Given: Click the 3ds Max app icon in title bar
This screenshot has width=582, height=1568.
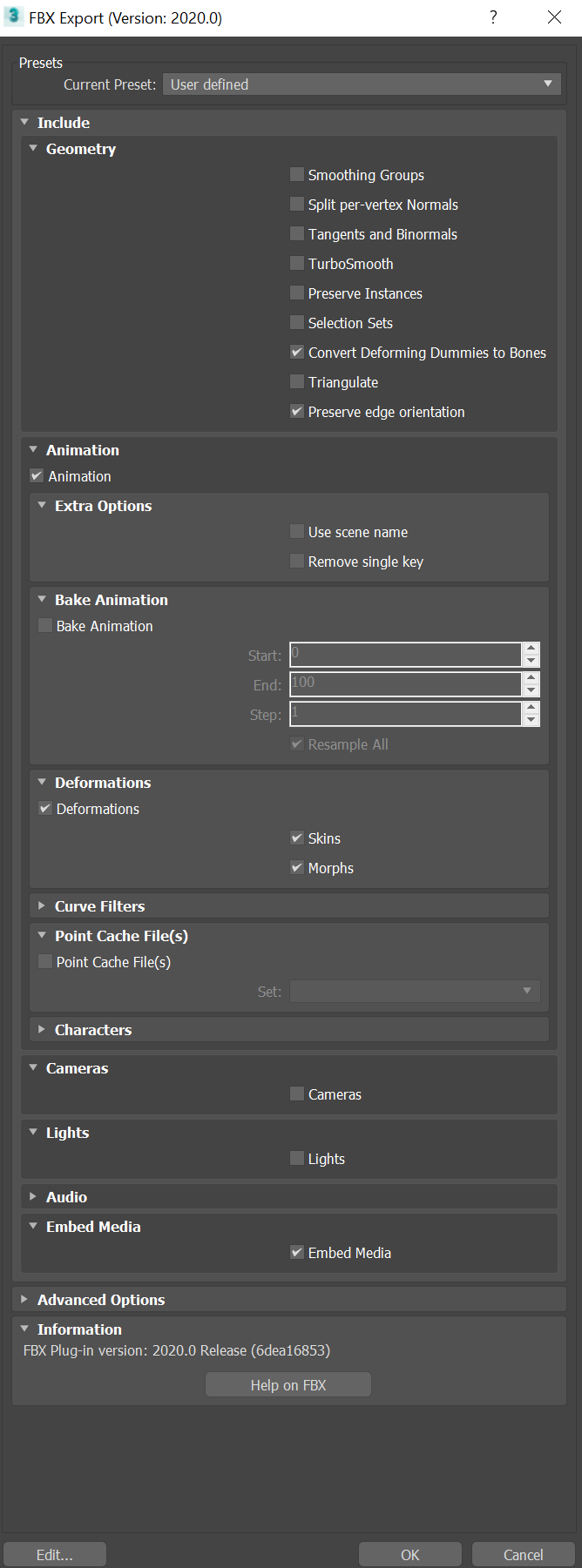Looking at the screenshot, I should tap(14, 17).
